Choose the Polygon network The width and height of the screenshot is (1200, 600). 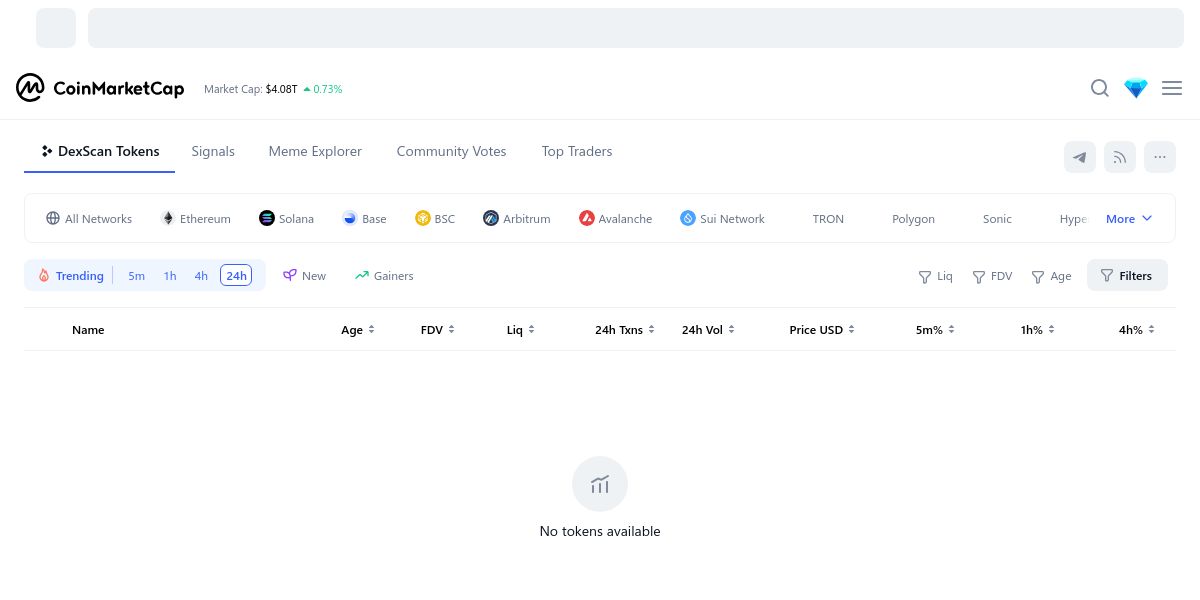click(x=913, y=218)
